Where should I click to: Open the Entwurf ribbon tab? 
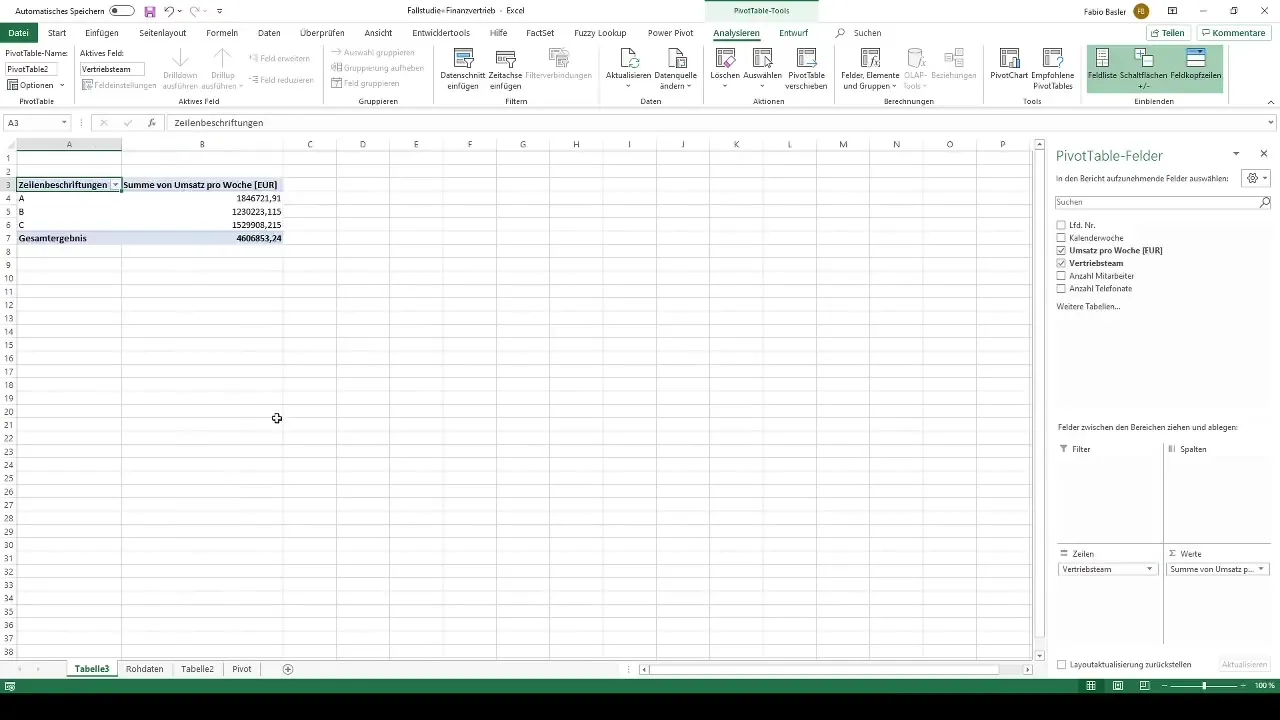tap(793, 33)
